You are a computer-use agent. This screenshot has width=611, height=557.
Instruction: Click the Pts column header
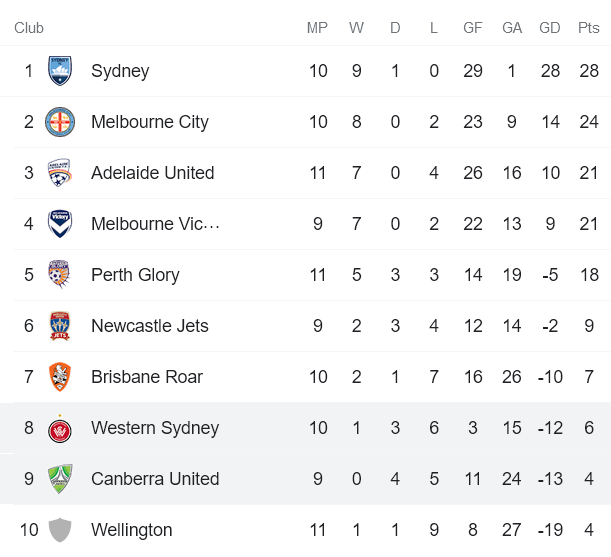[588, 28]
